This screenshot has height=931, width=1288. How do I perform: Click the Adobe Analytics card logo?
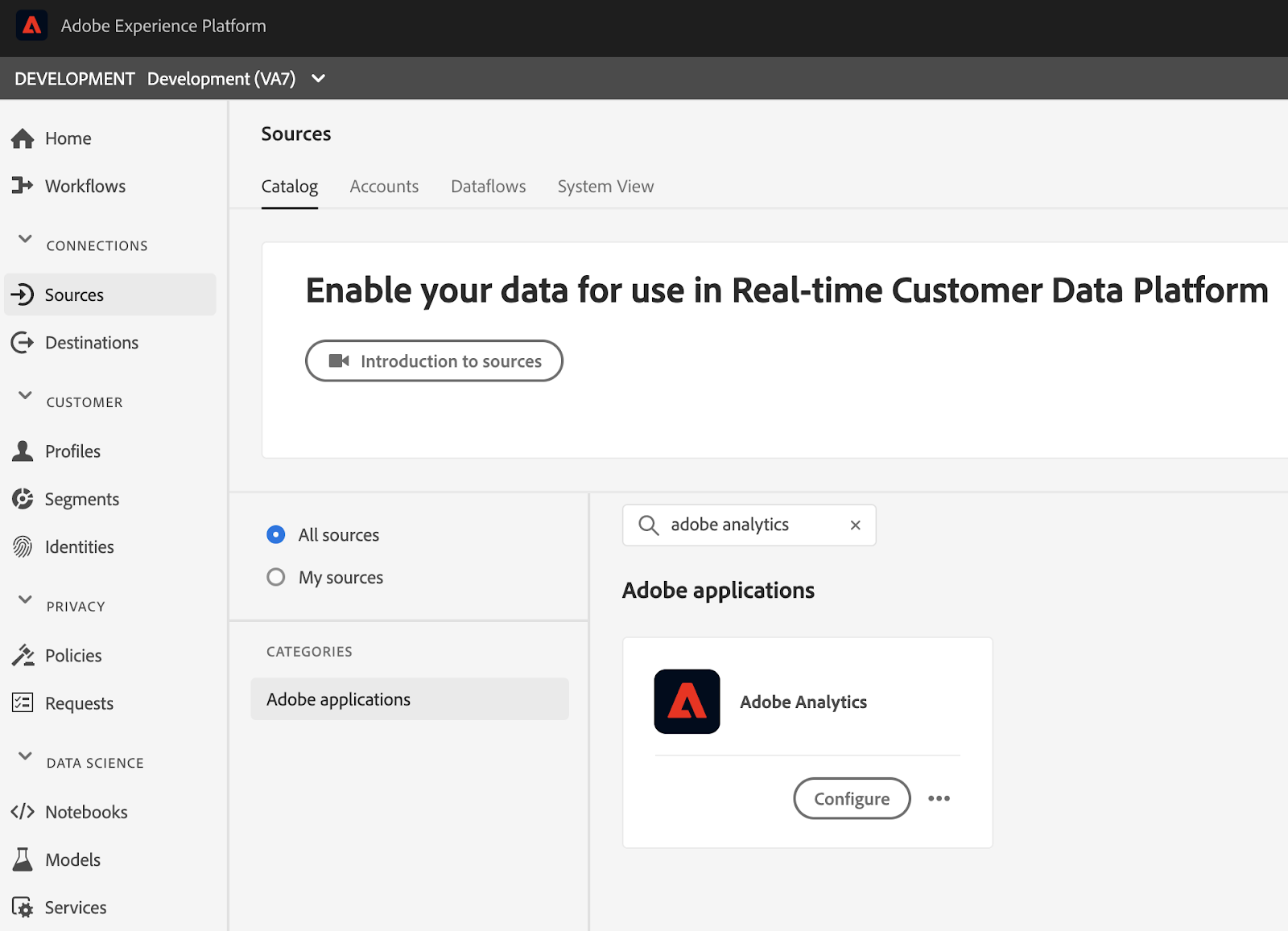click(x=687, y=702)
